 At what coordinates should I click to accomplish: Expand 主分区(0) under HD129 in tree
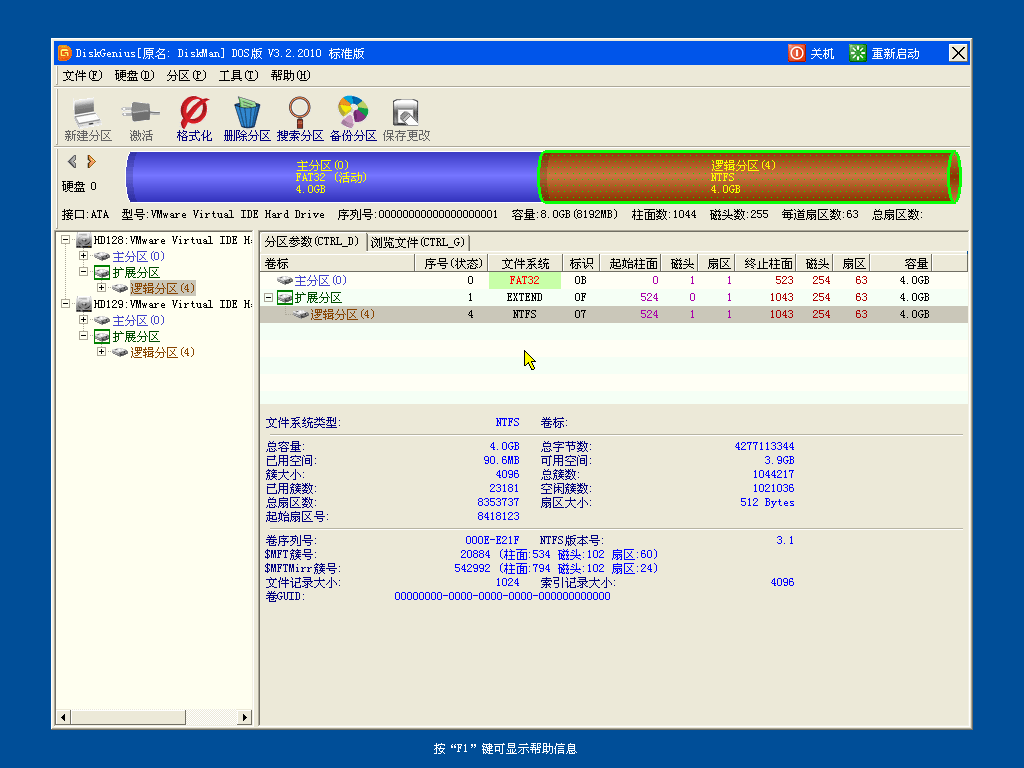84,321
